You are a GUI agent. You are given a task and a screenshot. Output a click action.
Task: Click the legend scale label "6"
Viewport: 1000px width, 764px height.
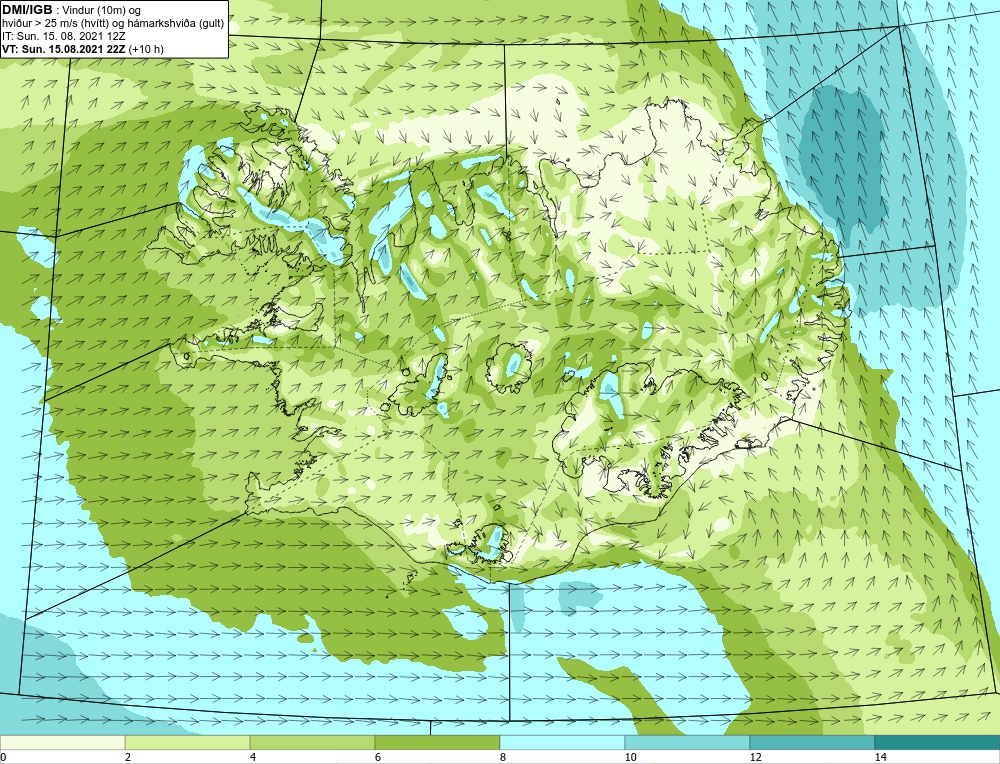point(378,757)
